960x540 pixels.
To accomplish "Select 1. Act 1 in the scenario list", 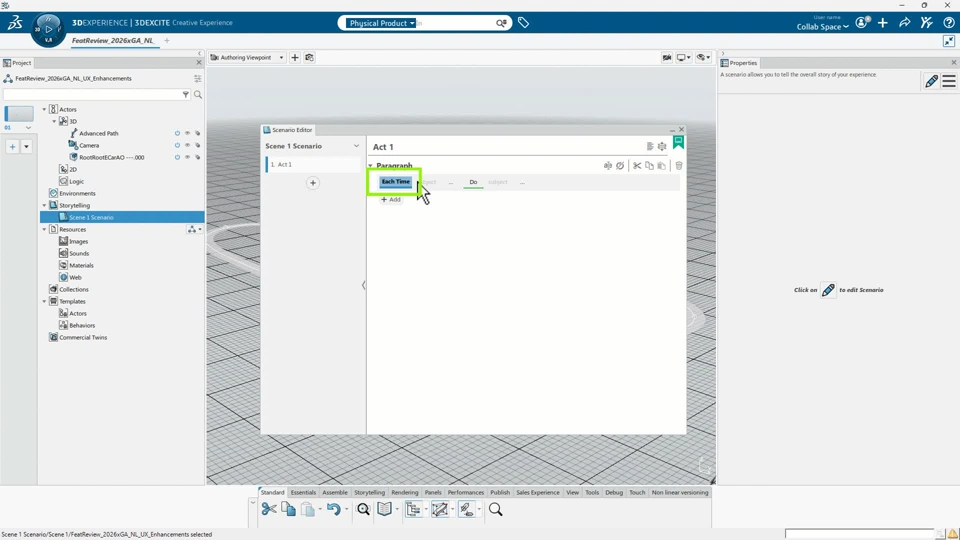I will point(313,164).
